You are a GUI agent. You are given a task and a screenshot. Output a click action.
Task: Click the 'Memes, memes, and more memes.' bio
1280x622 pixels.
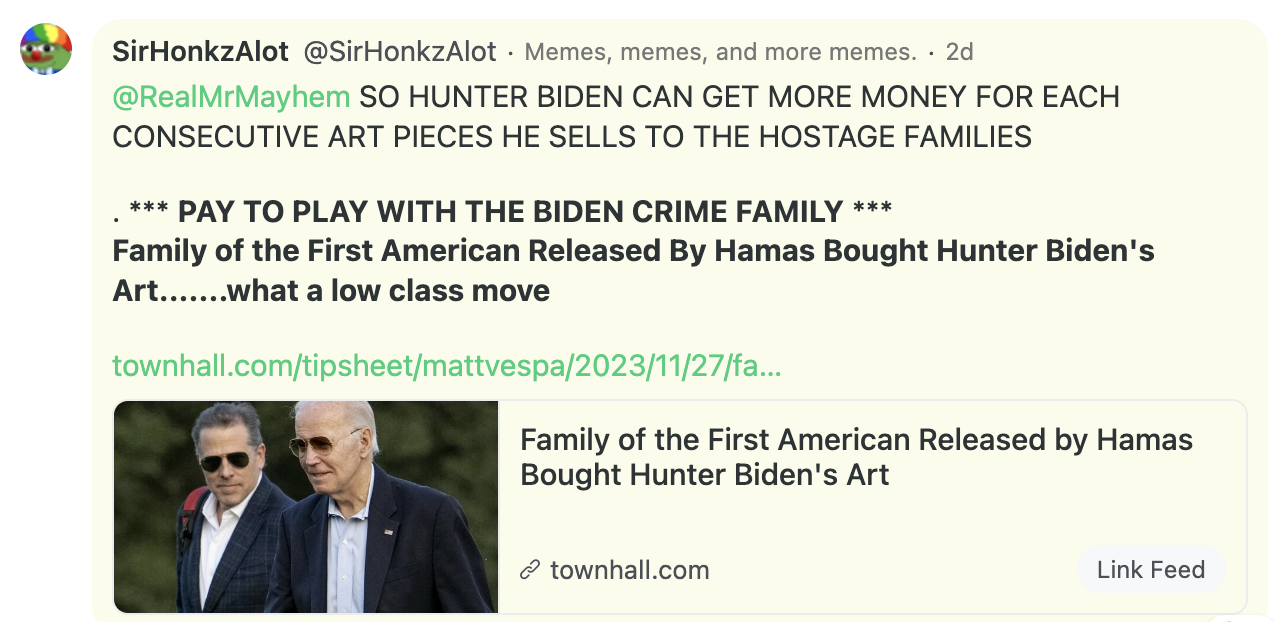(x=720, y=51)
